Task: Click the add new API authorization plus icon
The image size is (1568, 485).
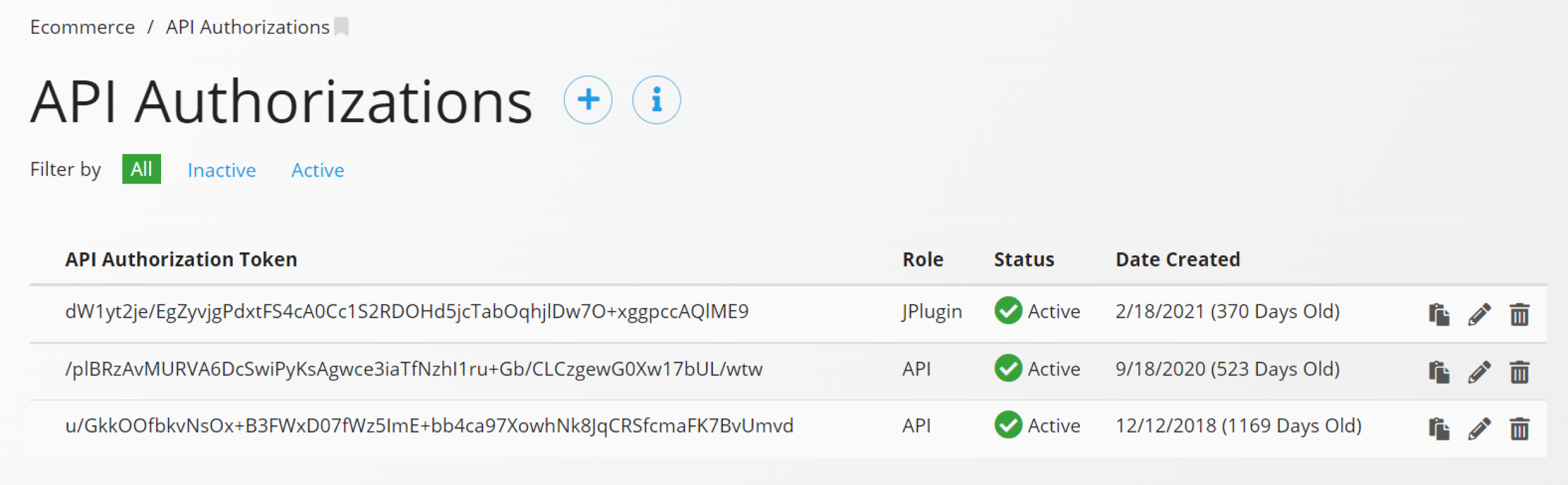Action: coord(588,100)
